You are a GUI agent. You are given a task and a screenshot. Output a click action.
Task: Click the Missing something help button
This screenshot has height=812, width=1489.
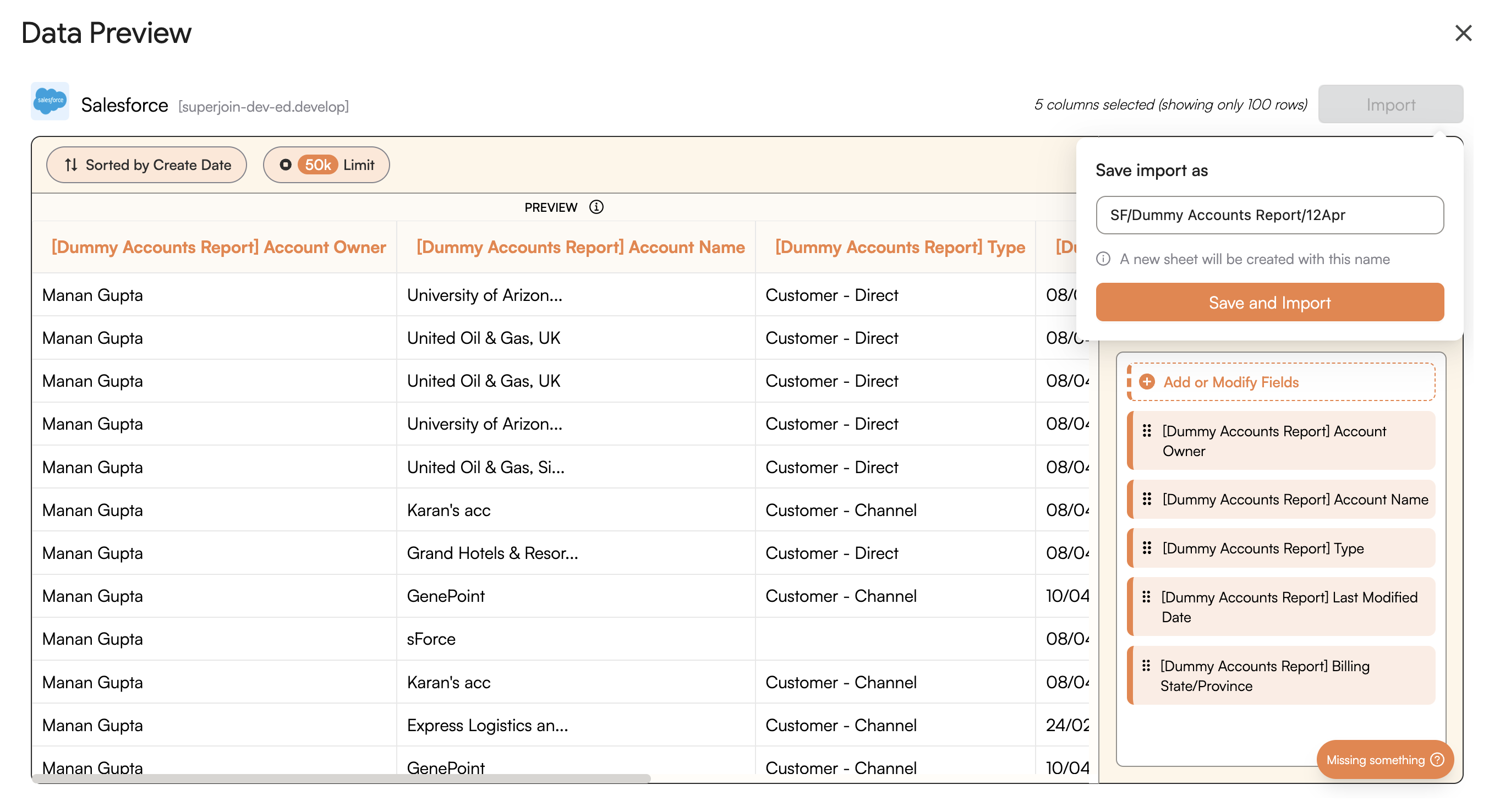pyautogui.click(x=1384, y=759)
